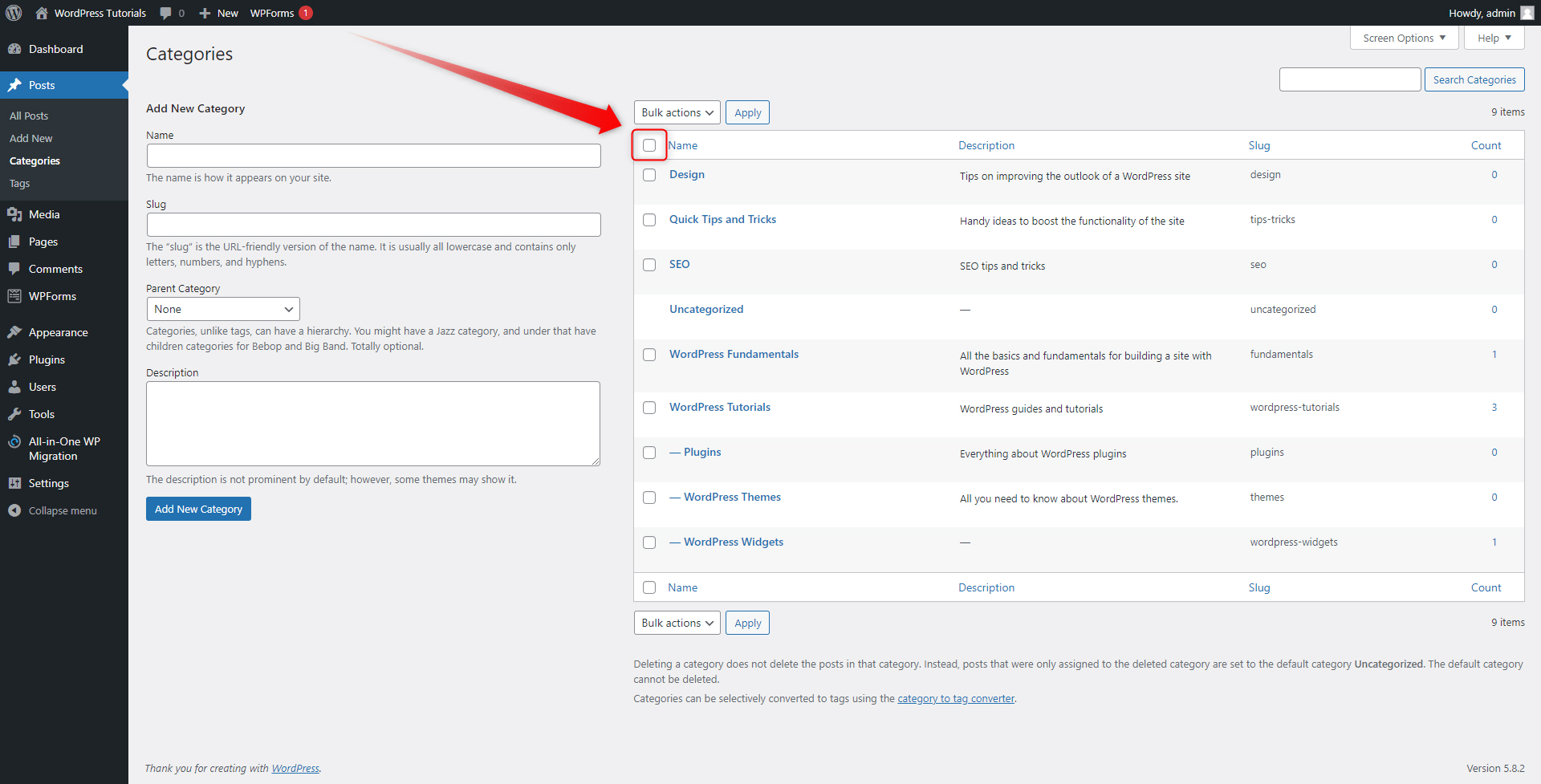Open the WordPress link in the footer

click(x=295, y=768)
